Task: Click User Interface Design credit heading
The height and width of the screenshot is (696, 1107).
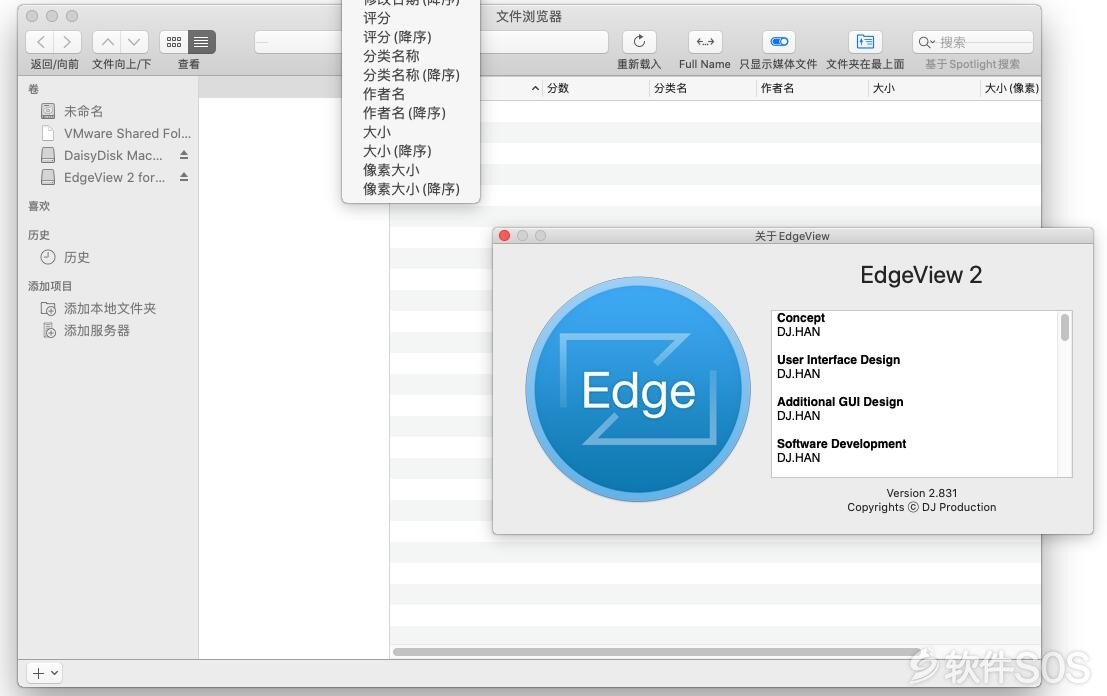Action: click(x=838, y=359)
